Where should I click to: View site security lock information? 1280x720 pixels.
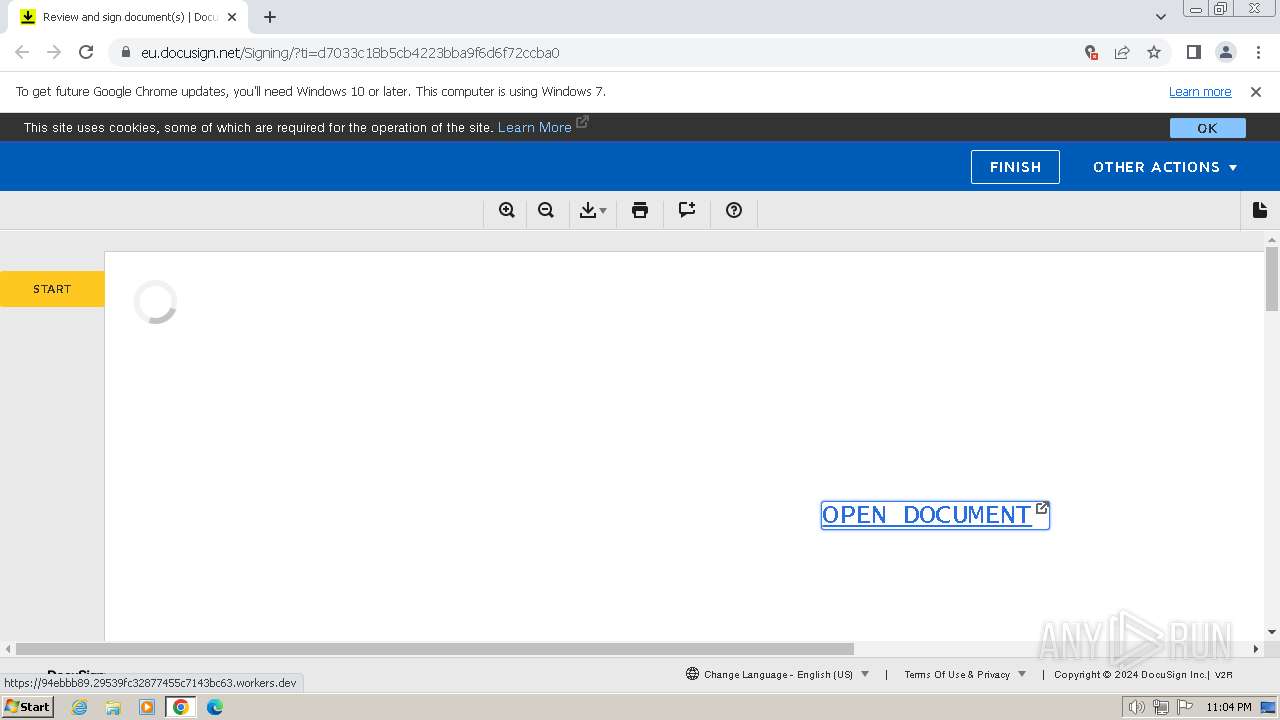125,52
